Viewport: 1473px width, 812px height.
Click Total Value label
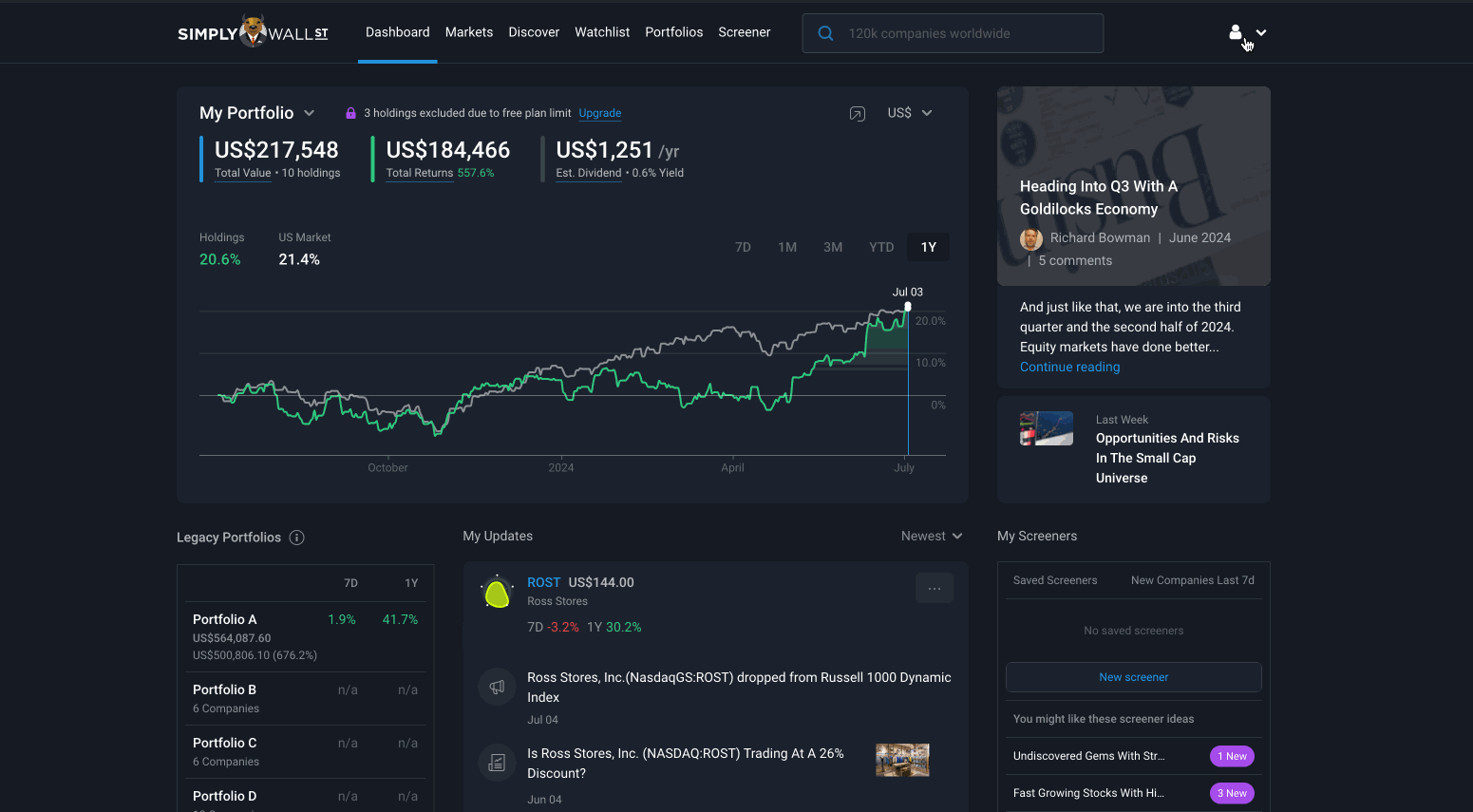click(x=243, y=173)
